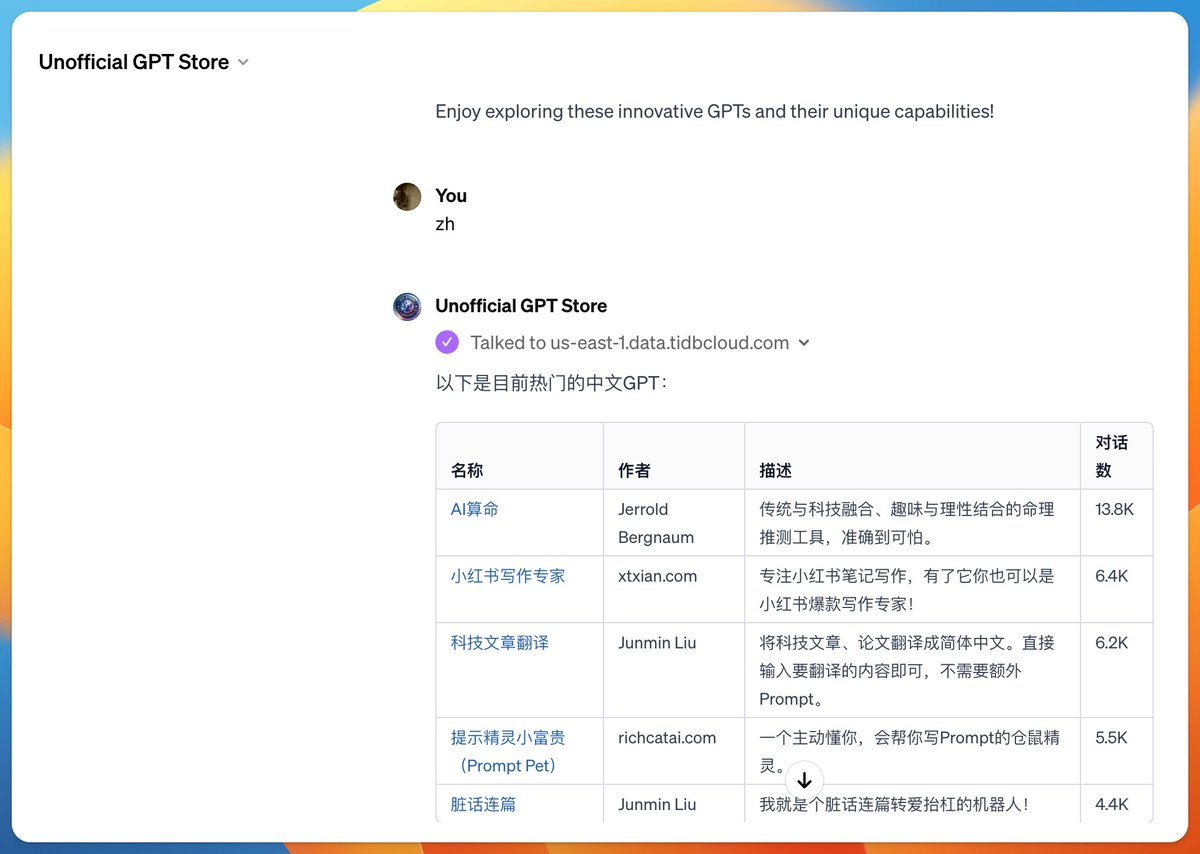Click the 小红书写作专家 description text

pos(907,590)
